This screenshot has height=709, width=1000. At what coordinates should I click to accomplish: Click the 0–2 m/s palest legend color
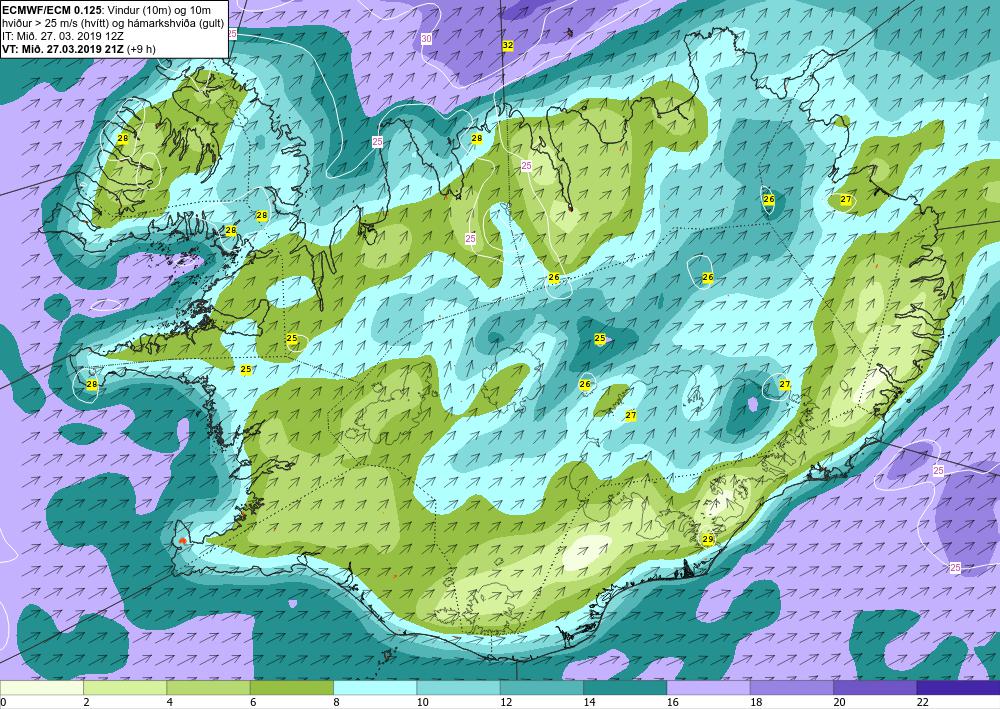coord(42,688)
